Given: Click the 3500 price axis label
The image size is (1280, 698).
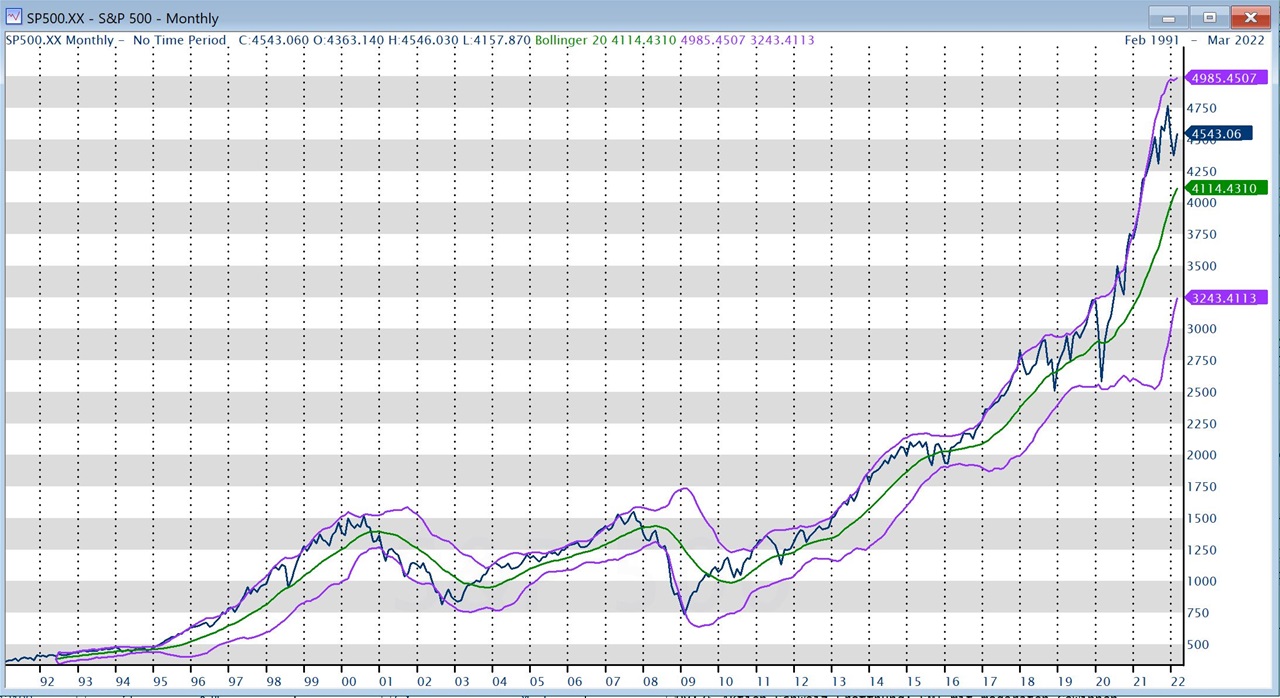Looking at the screenshot, I should coord(1202,266).
